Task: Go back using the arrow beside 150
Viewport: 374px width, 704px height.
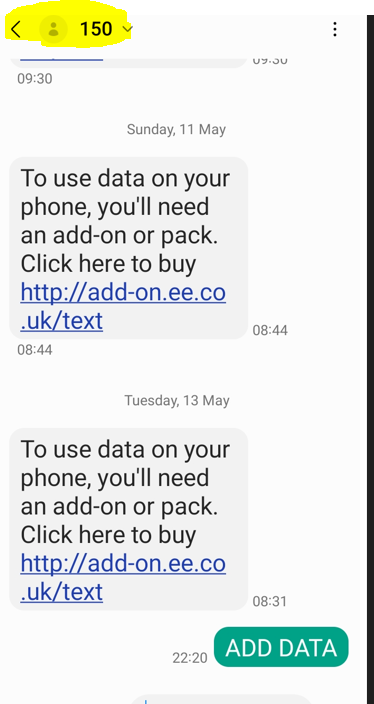Action: point(15,29)
